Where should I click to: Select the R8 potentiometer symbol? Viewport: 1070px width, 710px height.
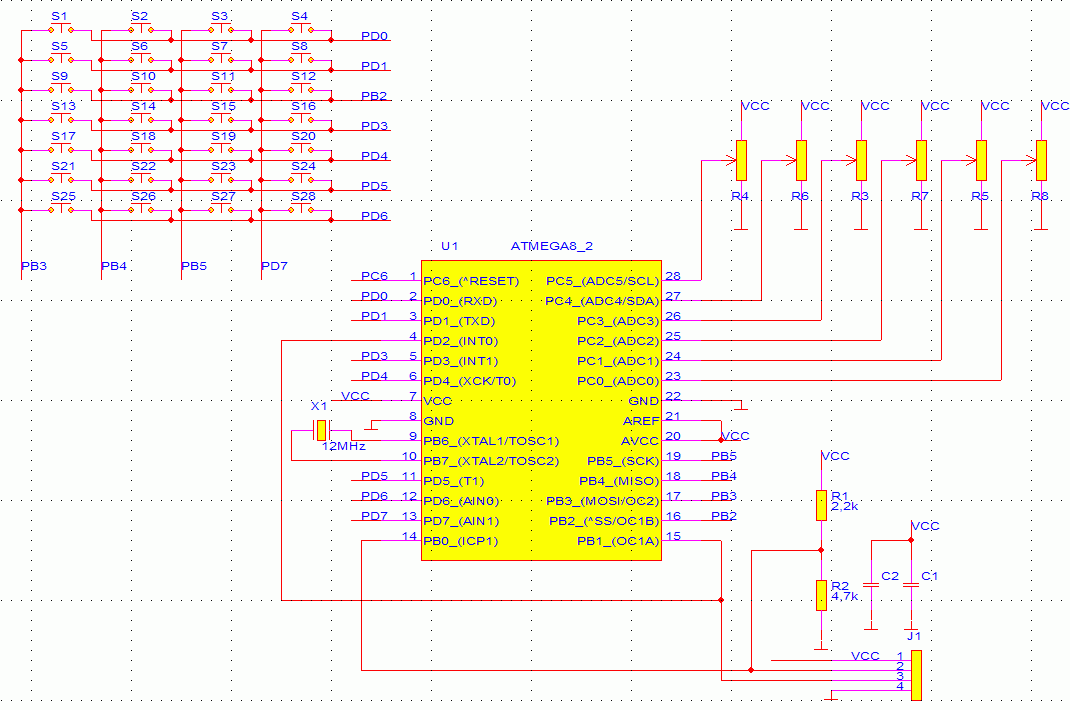click(1041, 160)
